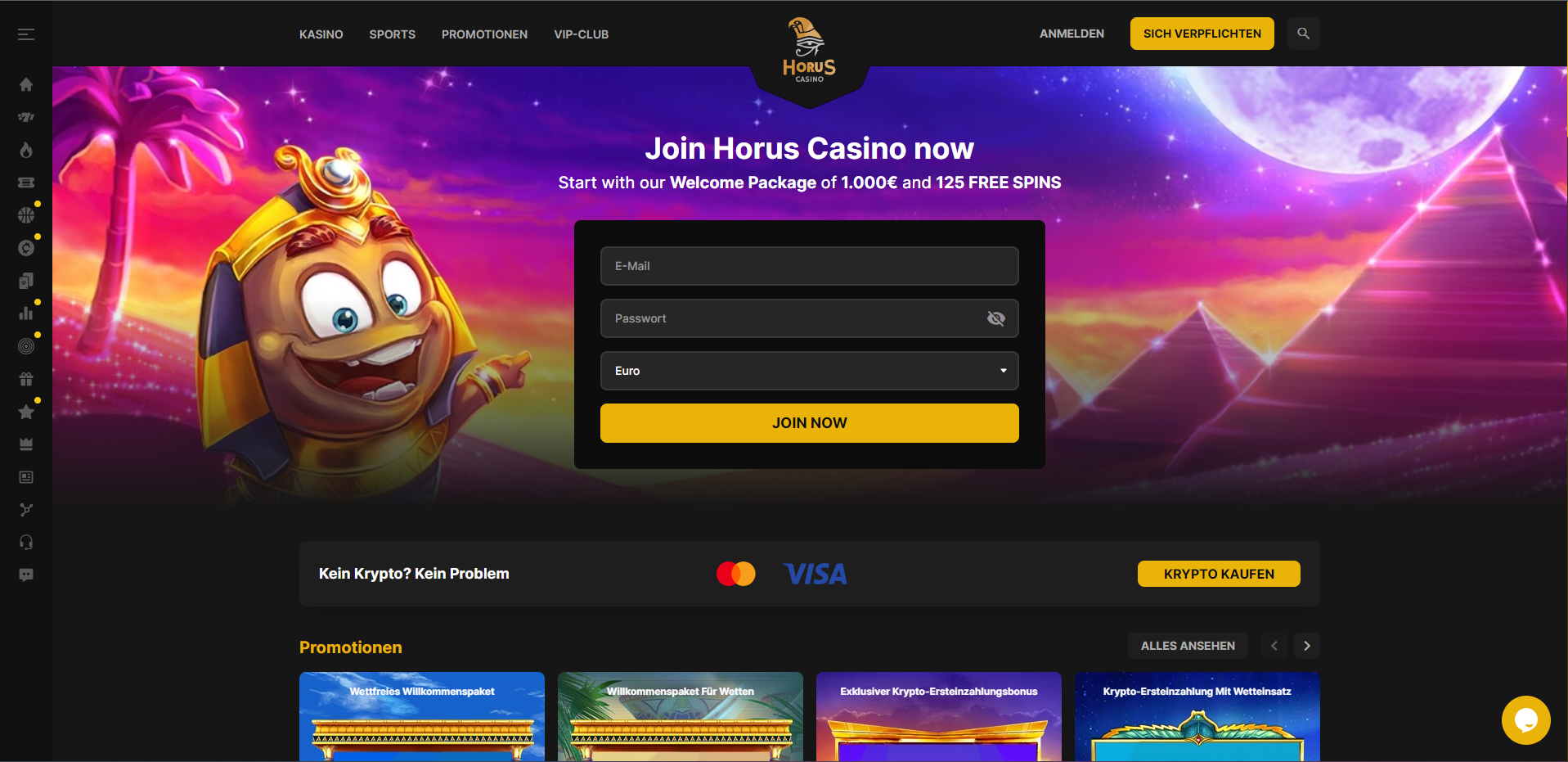This screenshot has width=1568, height=762.
Task: Open slots via the 777 sidebar icon
Action: pyautogui.click(x=26, y=117)
